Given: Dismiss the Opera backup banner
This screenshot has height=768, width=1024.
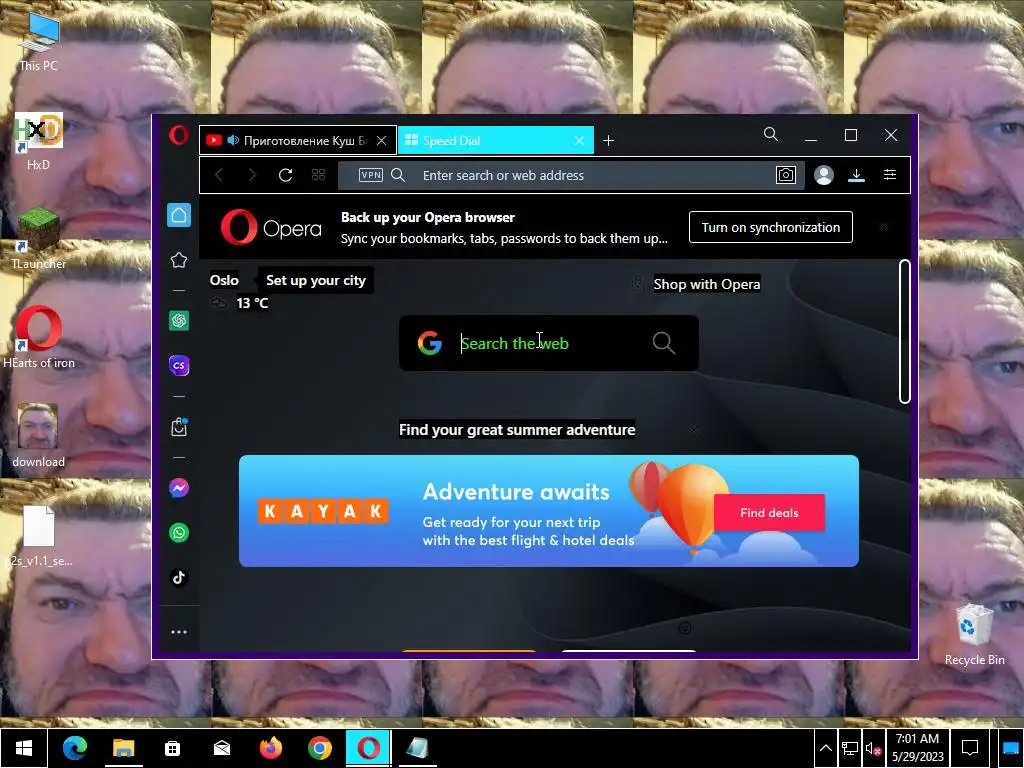Looking at the screenshot, I should tap(884, 227).
